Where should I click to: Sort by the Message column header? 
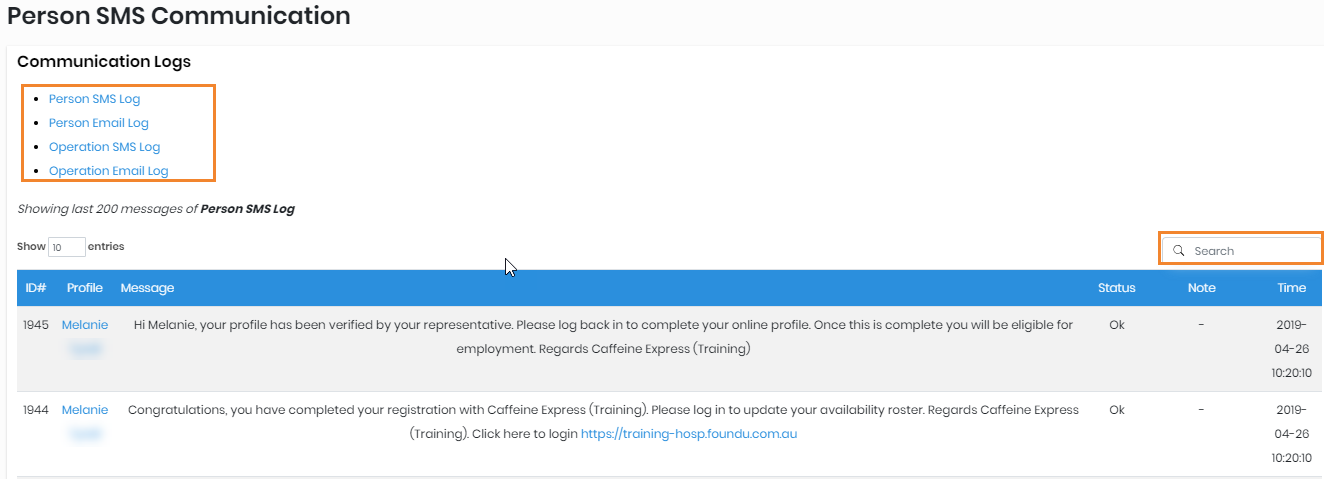(x=147, y=288)
